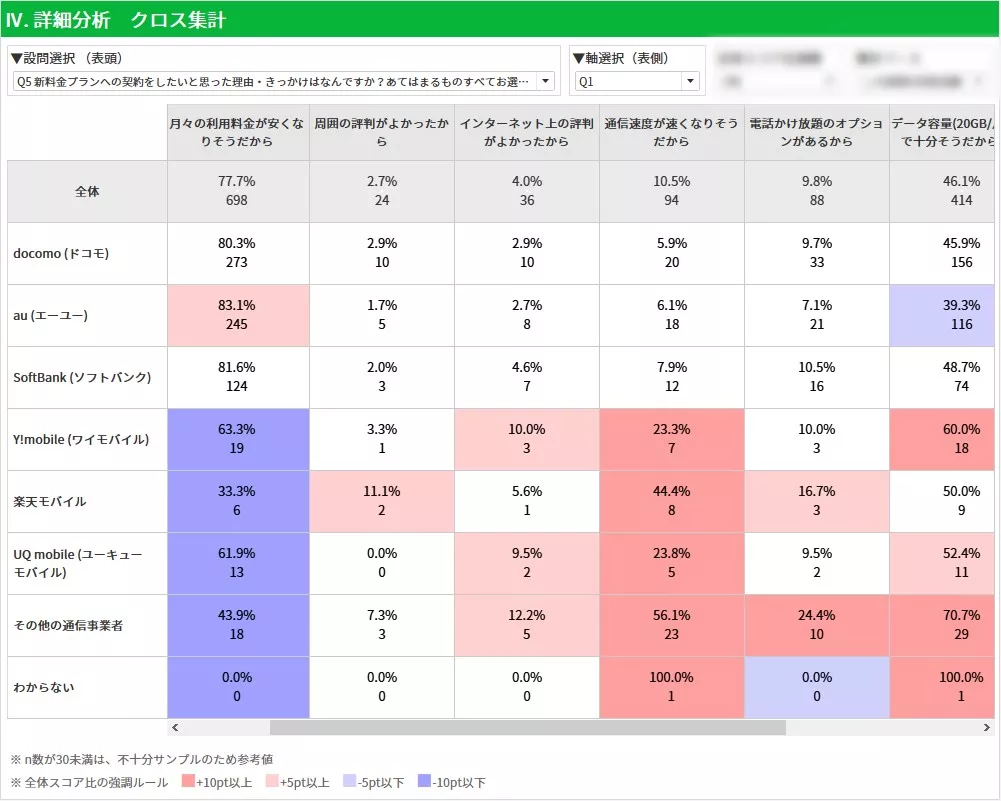Click the +10pt以上 legend color swatch
Viewport: 1001px width, 801px height.
click(x=188, y=782)
